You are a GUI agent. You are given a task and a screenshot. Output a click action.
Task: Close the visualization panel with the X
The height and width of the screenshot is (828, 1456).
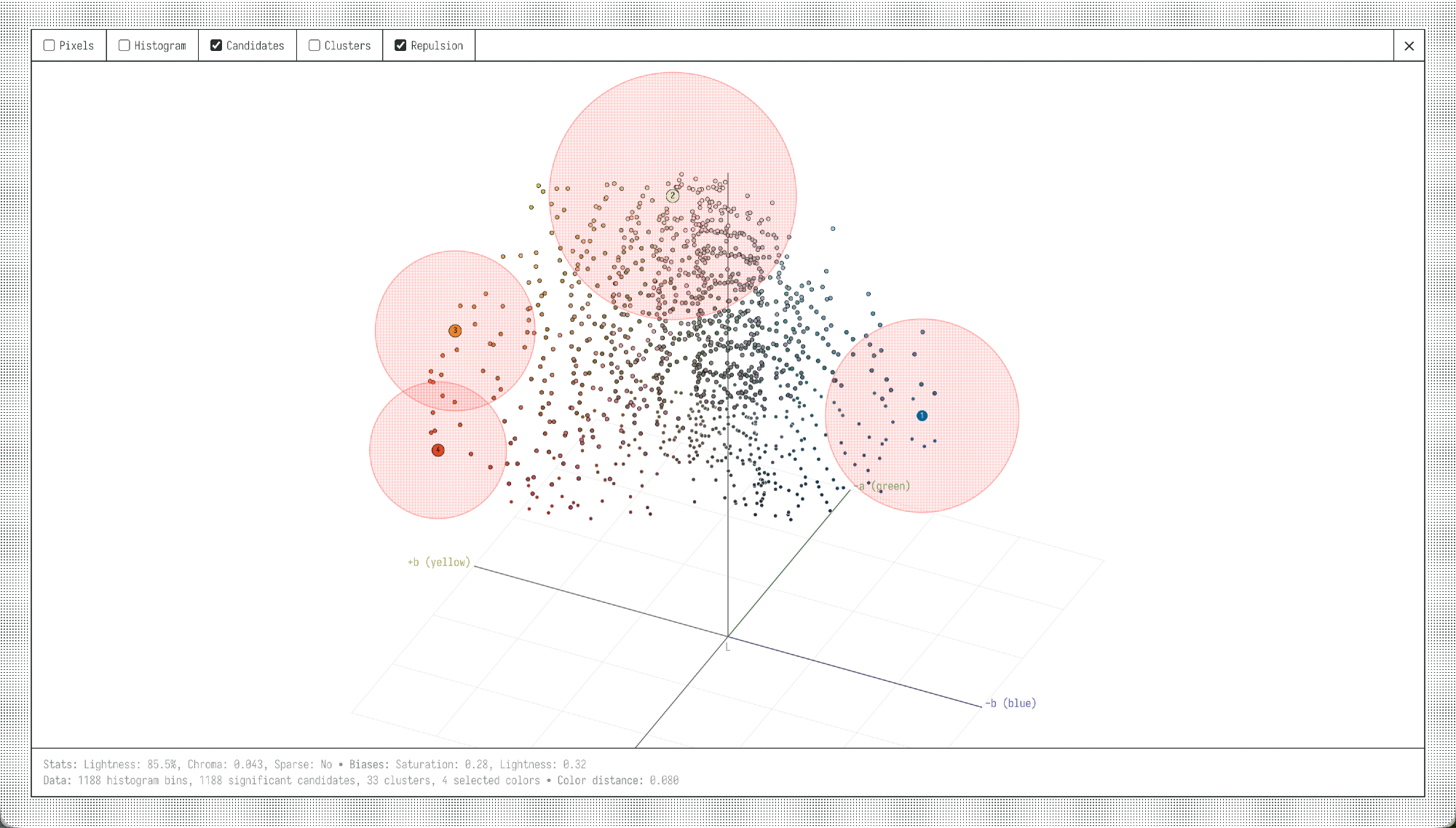pyautogui.click(x=1409, y=46)
